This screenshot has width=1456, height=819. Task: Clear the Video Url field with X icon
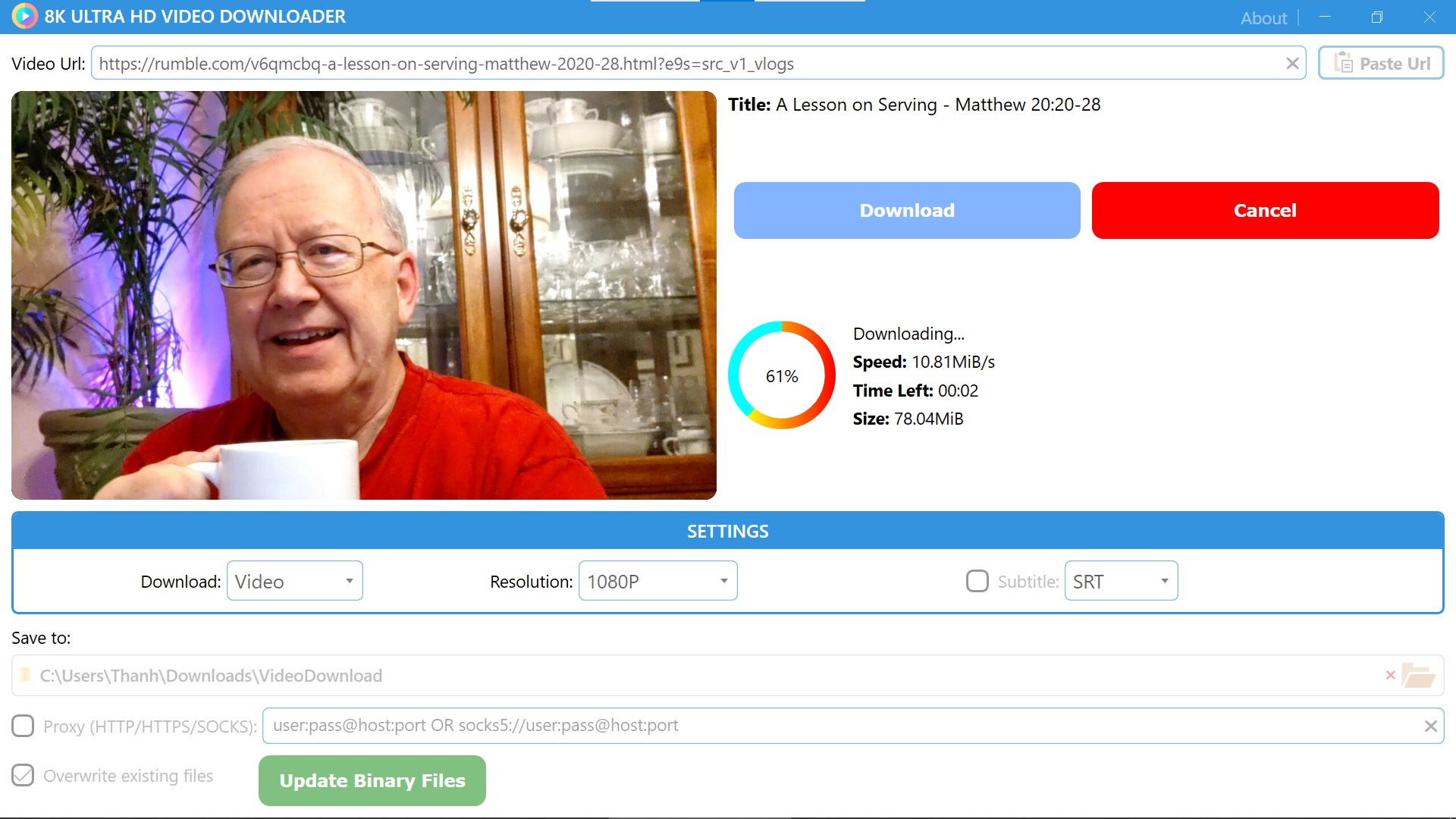point(1292,64)
